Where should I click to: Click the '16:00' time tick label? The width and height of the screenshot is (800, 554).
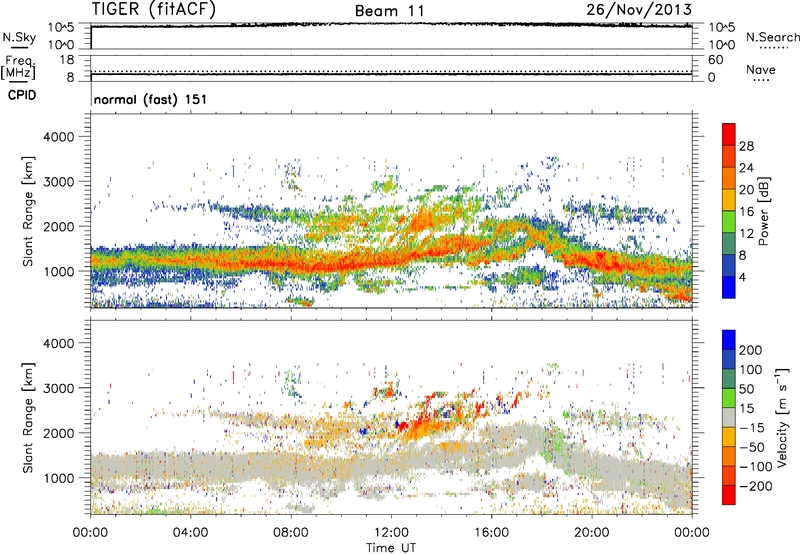[491, 533]
